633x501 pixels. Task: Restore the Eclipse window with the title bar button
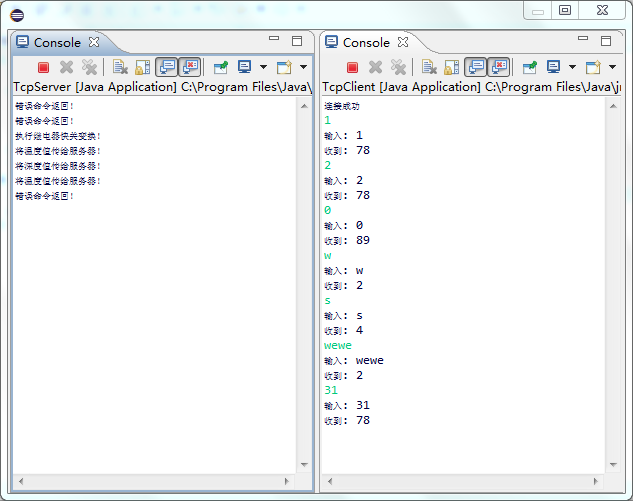point(565,10)
